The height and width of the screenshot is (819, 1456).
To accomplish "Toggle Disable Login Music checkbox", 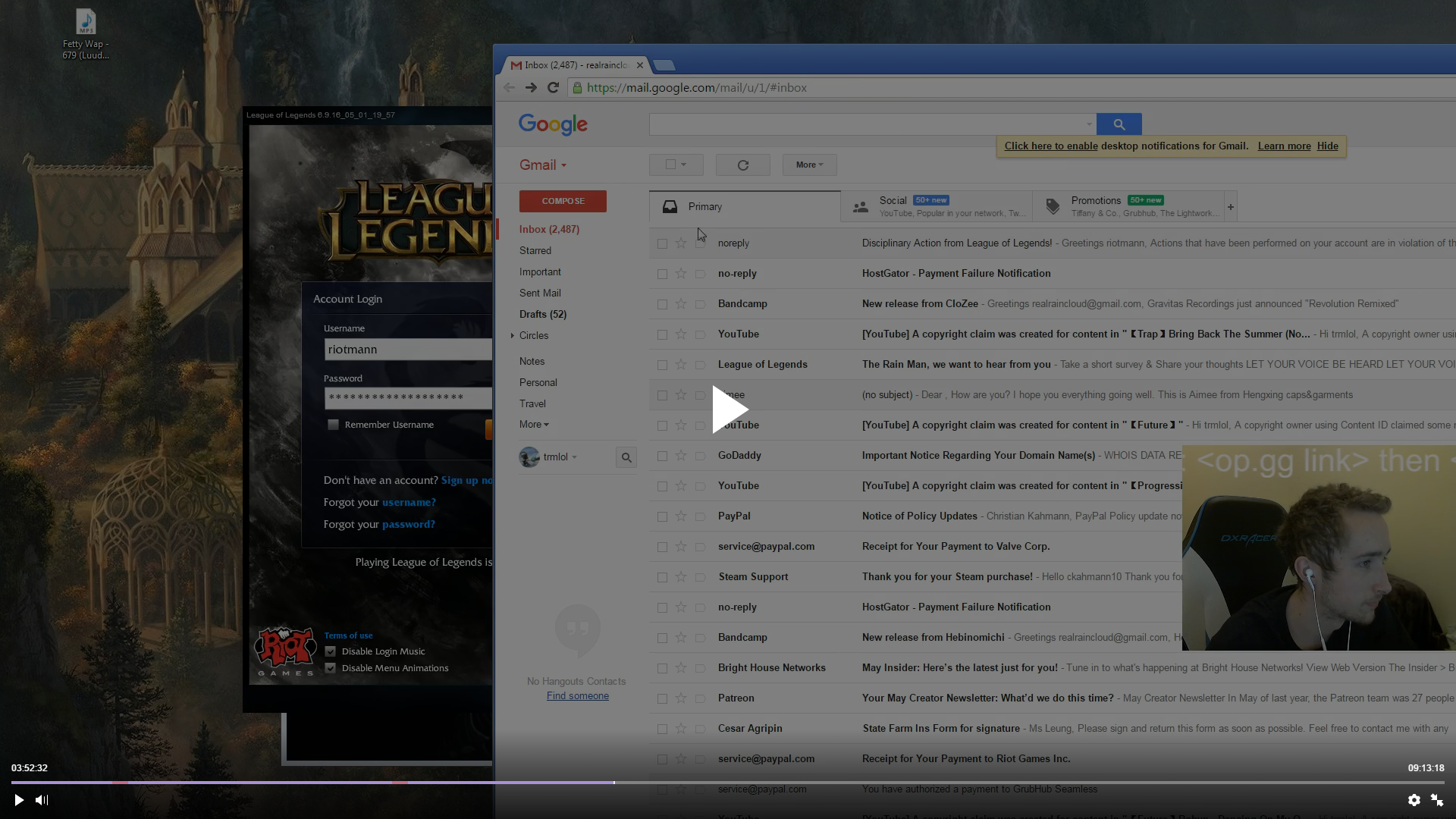I will [331, 651].
